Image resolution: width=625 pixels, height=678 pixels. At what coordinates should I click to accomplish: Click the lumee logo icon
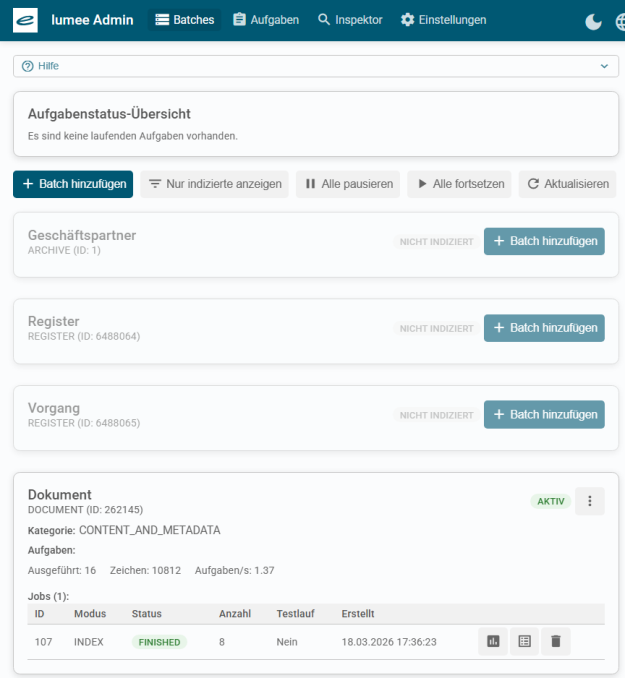tap(25, 20)
